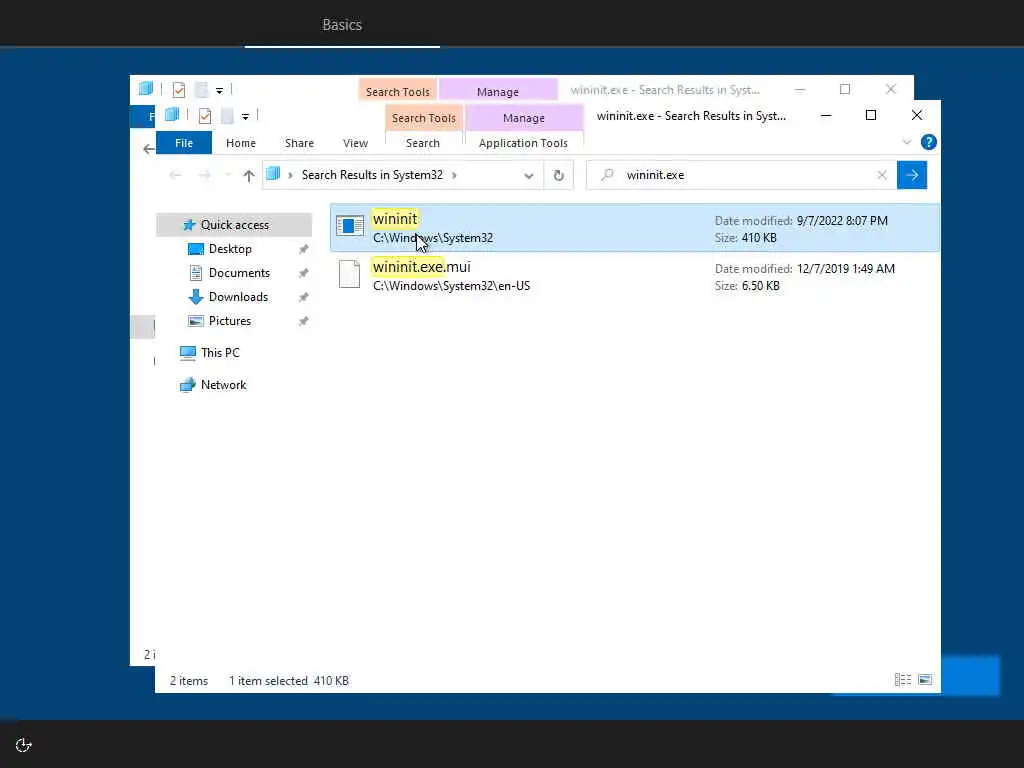Expand the breadcrumb chevron after System32

455,175
